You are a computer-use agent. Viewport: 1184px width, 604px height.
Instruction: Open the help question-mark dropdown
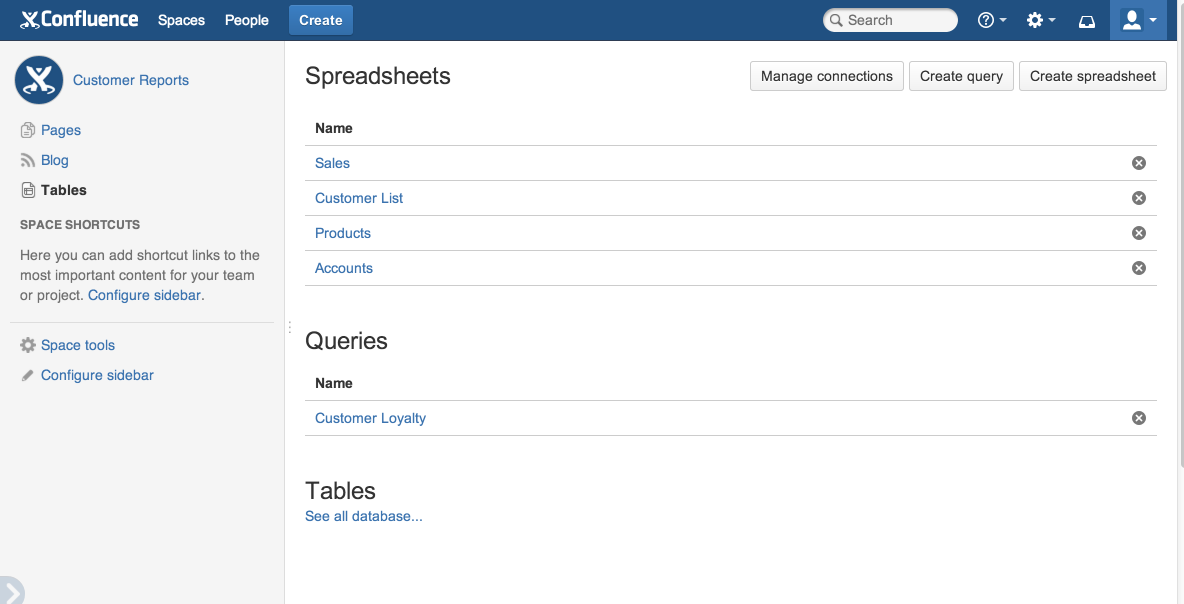(992, 20)
